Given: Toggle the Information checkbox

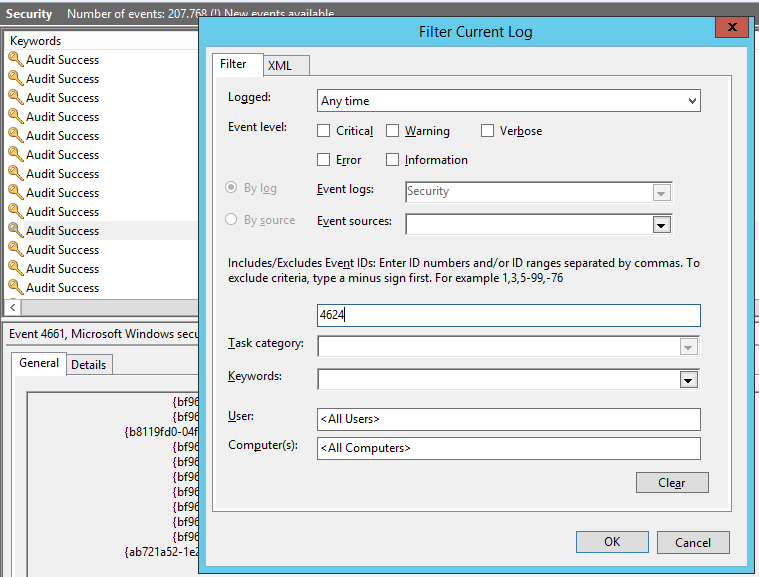Looking at the screenshot, I should coord(393,160).
